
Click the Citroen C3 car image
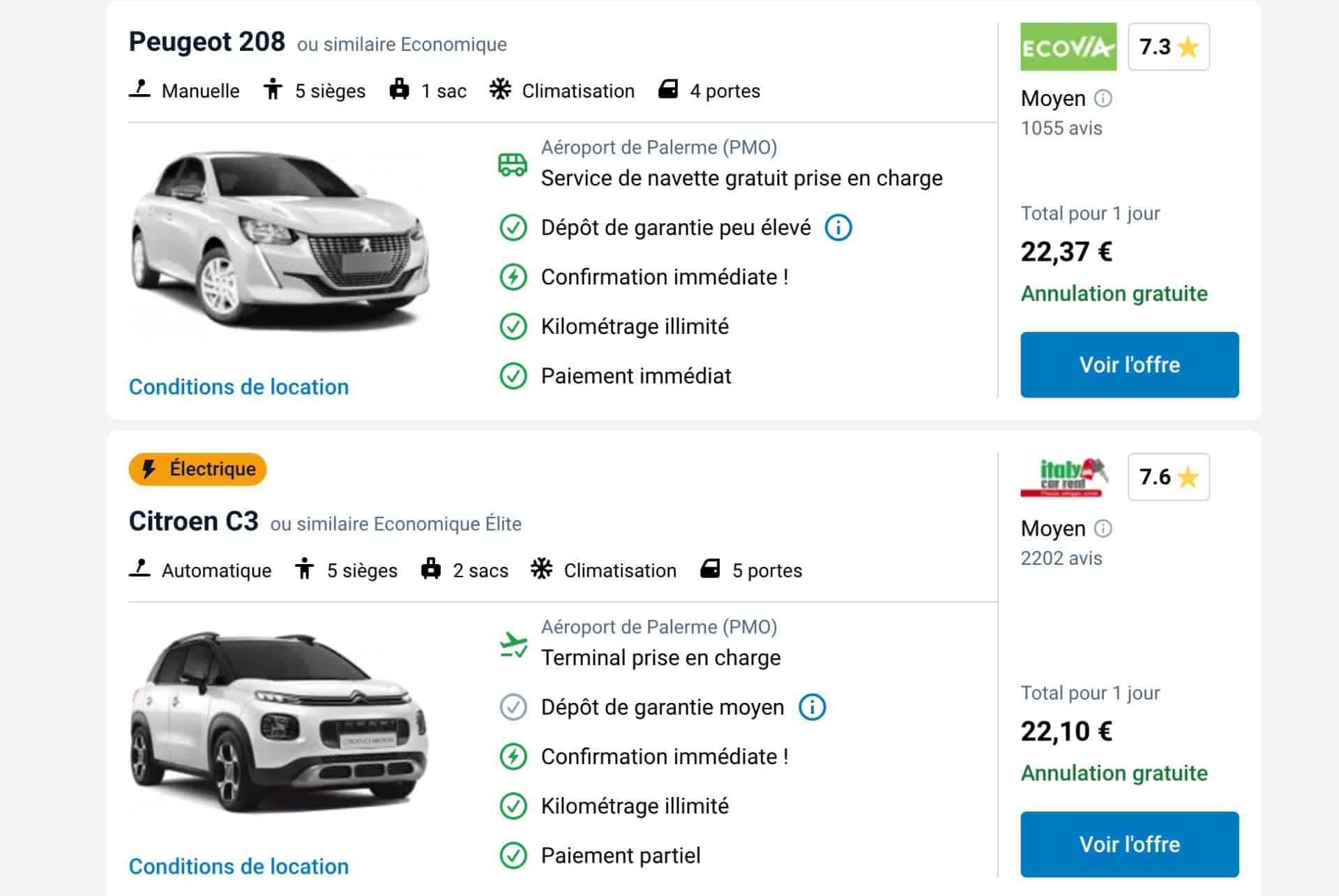tap(279, 722)
